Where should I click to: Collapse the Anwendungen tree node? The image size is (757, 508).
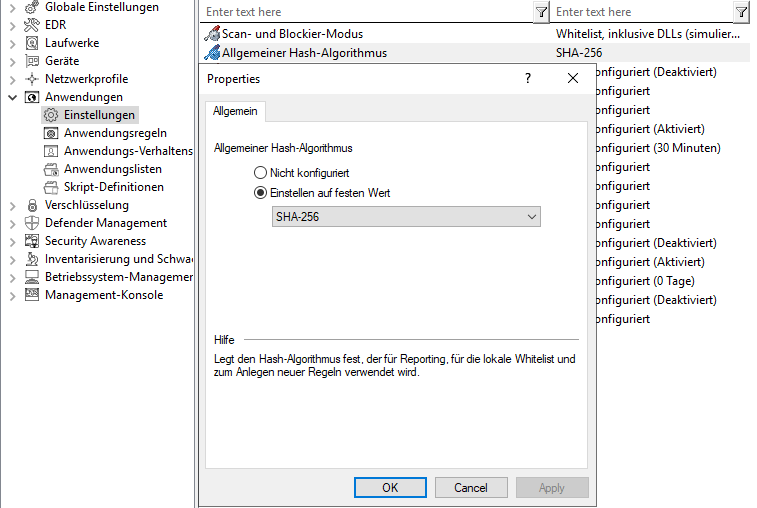tap(13, 97)
